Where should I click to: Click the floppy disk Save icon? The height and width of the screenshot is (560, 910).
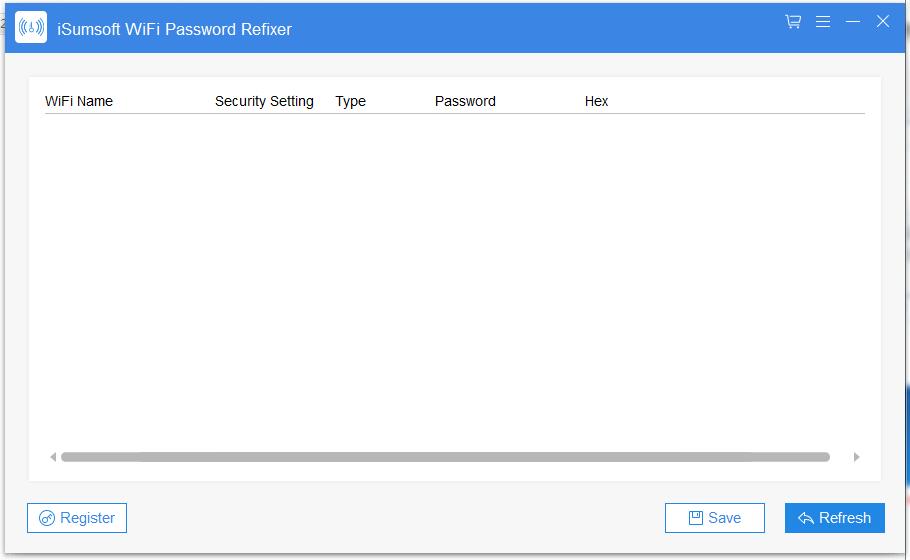point(696,518)
